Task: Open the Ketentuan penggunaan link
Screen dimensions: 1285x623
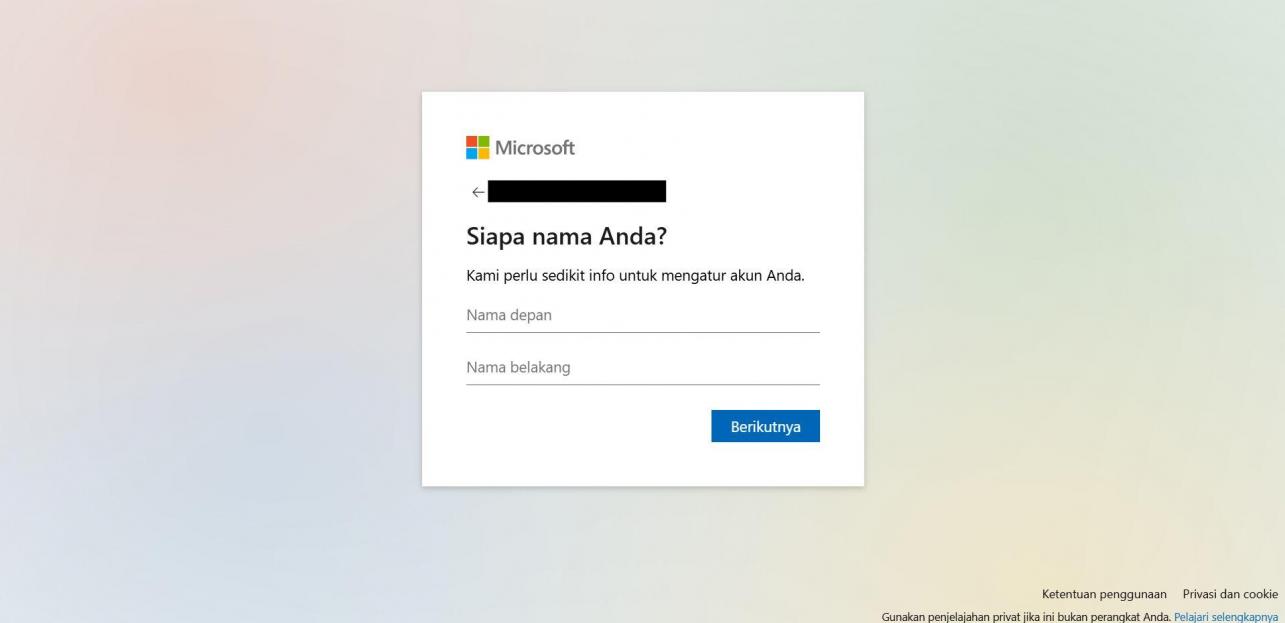Action: 1103,593
